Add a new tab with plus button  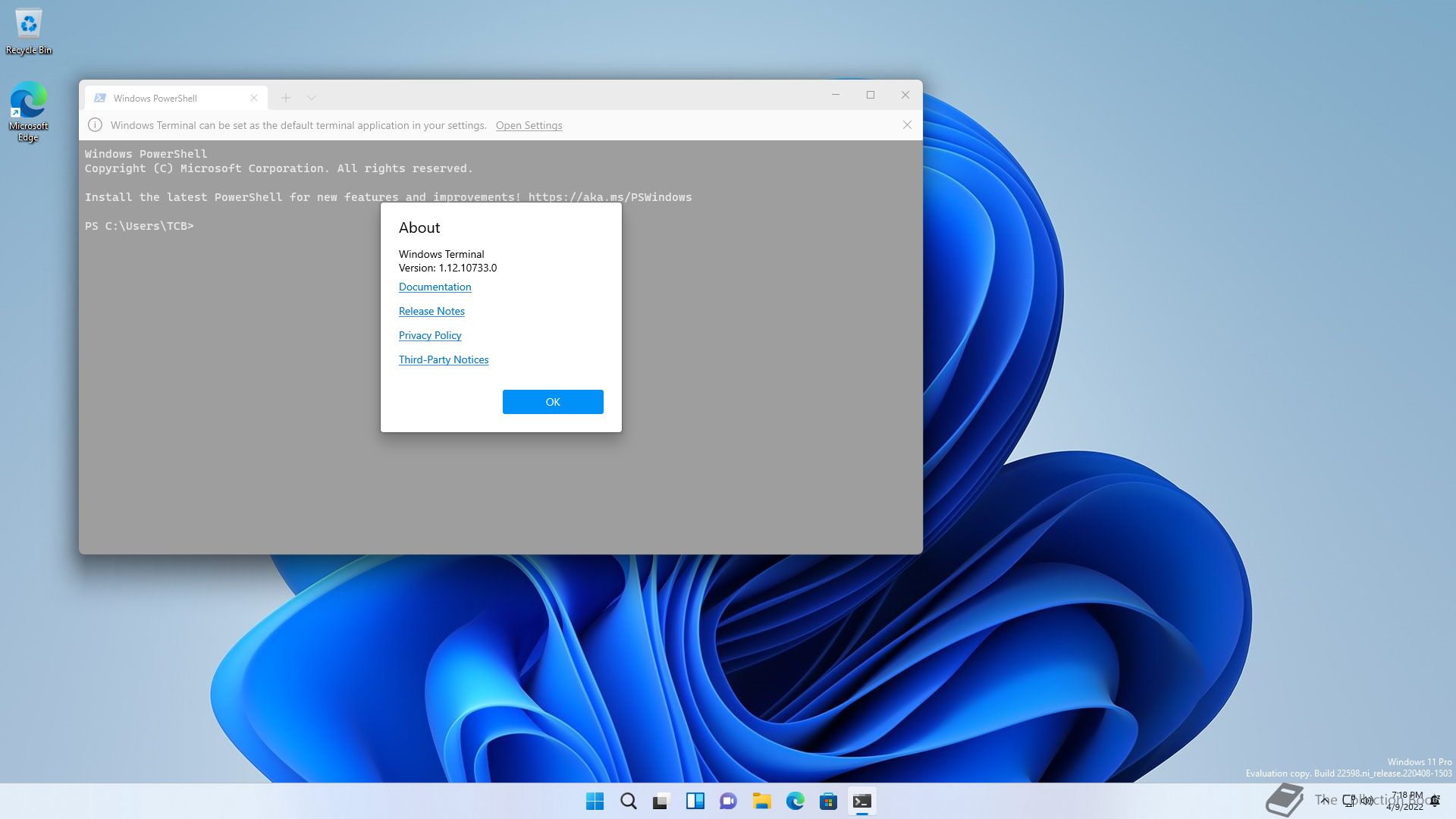click(x=286, y=98)
